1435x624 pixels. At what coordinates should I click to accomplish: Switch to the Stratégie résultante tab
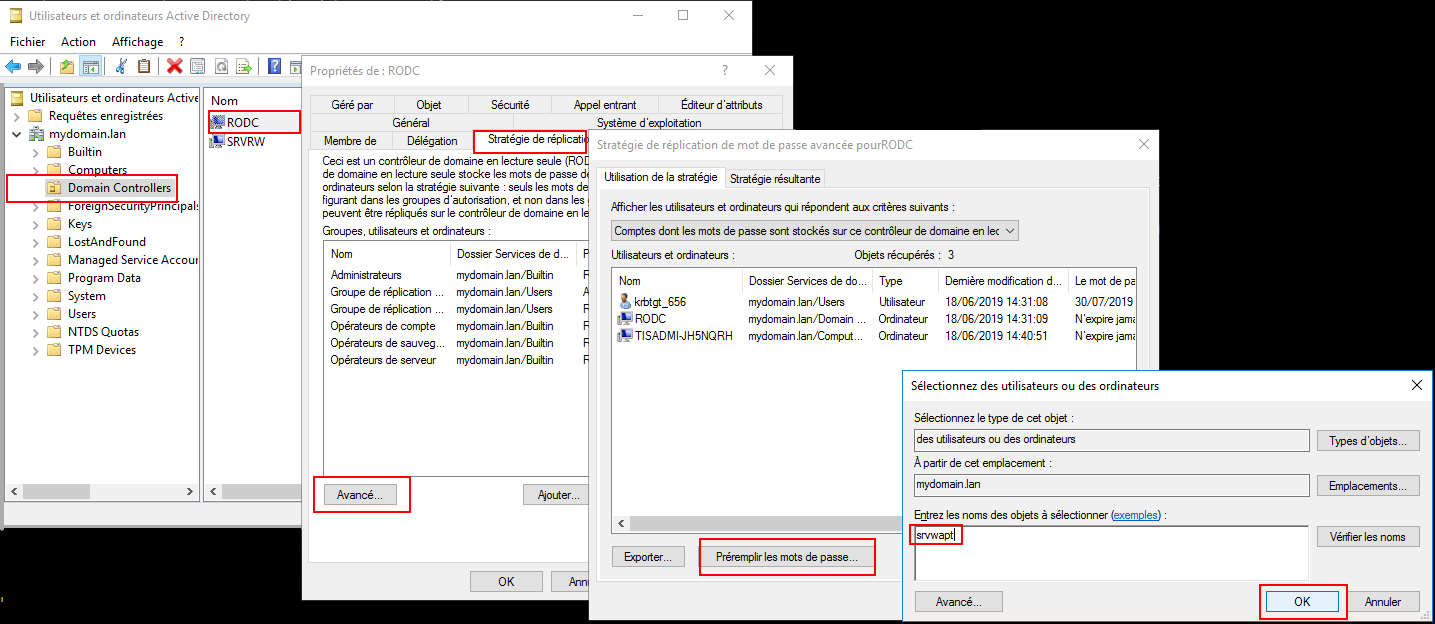pyautogui.click(x=775, y=179)
